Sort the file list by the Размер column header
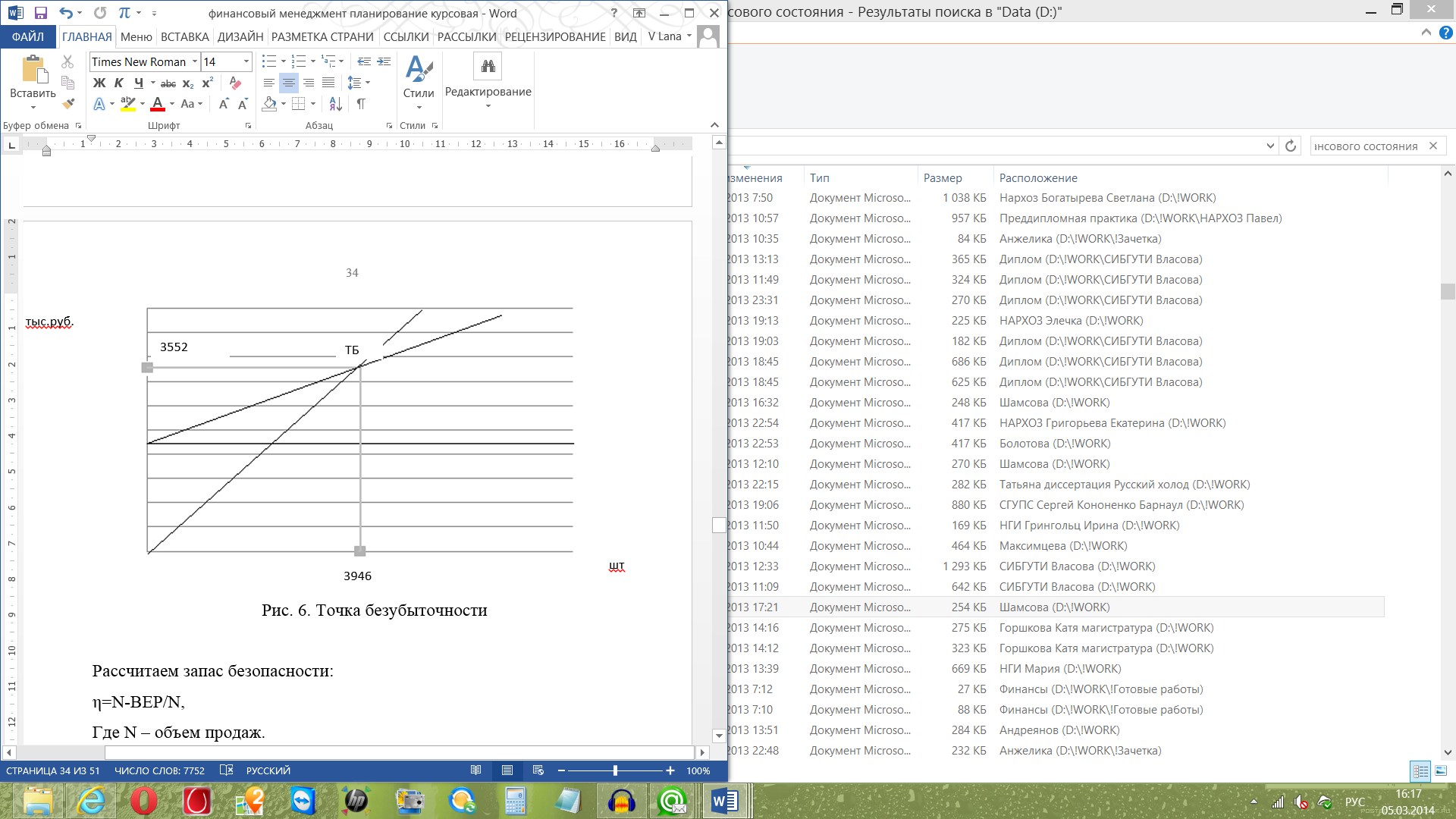Viewport: 1456px width, 819px height. tap(943, 177)
